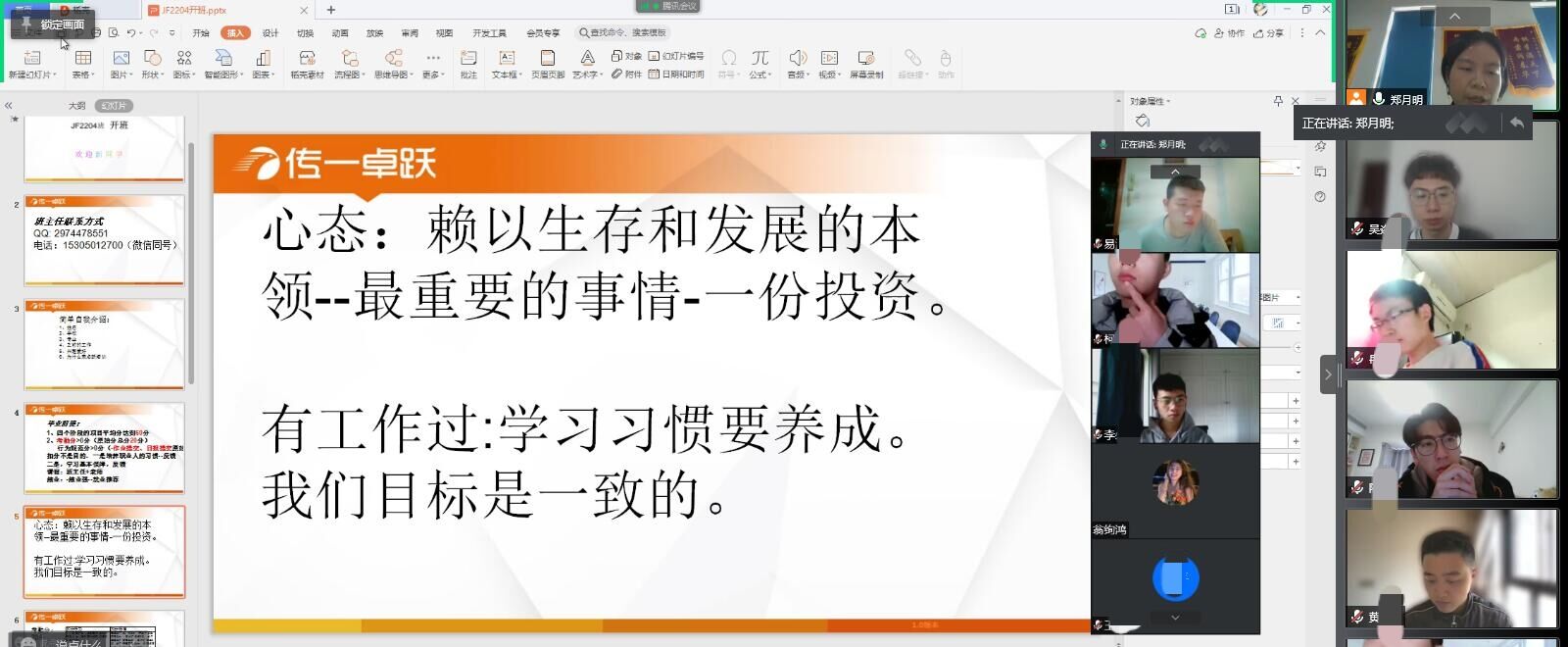Screen dimensions: 1568x647
Task: Click the 公式 (Equation) icon
Action: point(759,58)
